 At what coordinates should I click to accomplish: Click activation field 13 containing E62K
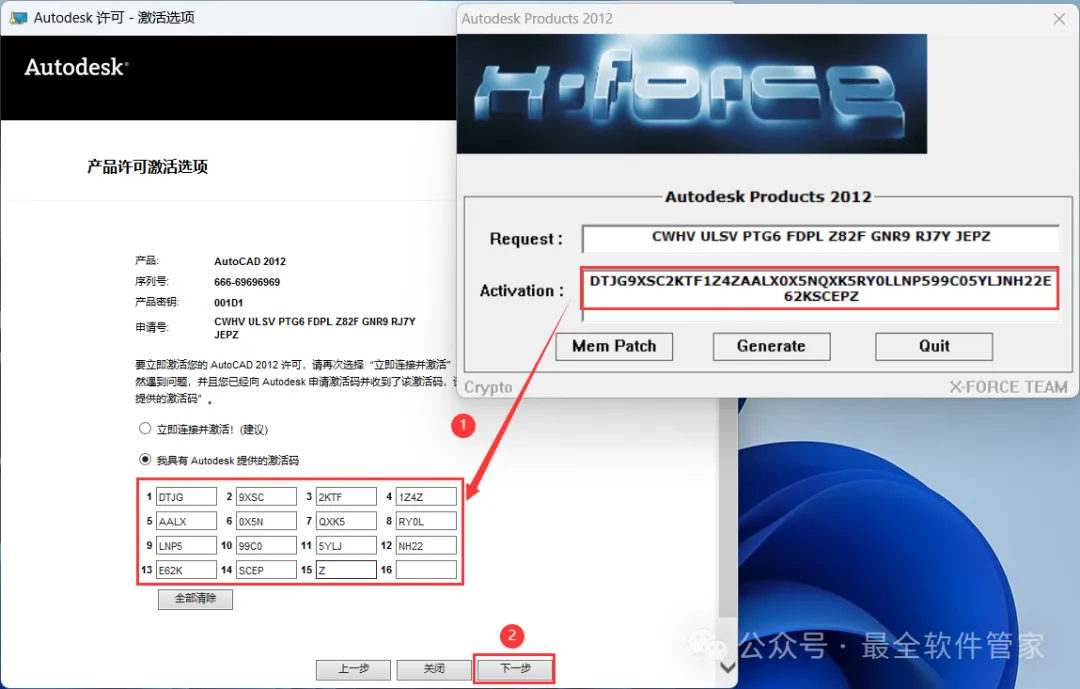(186, 570)
